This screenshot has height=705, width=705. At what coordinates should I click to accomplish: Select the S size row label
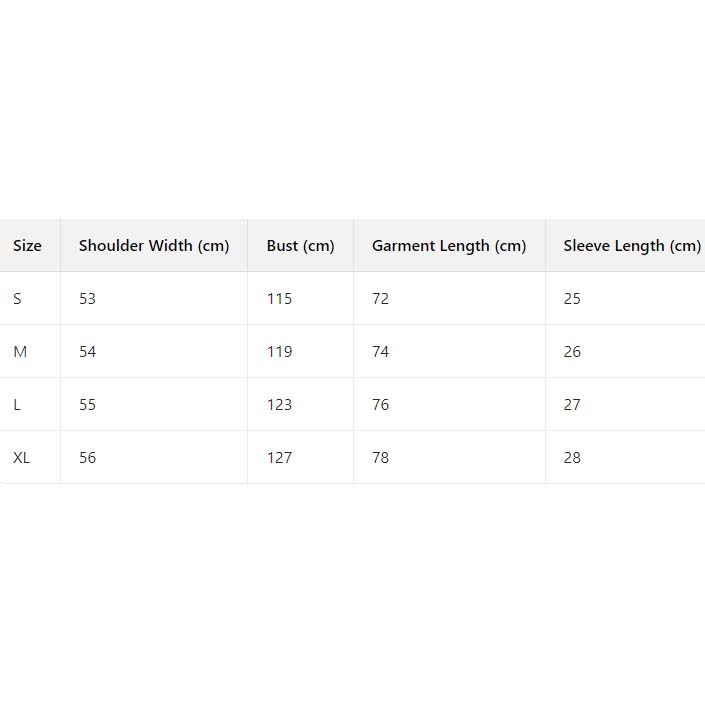[x=17, y=299]
